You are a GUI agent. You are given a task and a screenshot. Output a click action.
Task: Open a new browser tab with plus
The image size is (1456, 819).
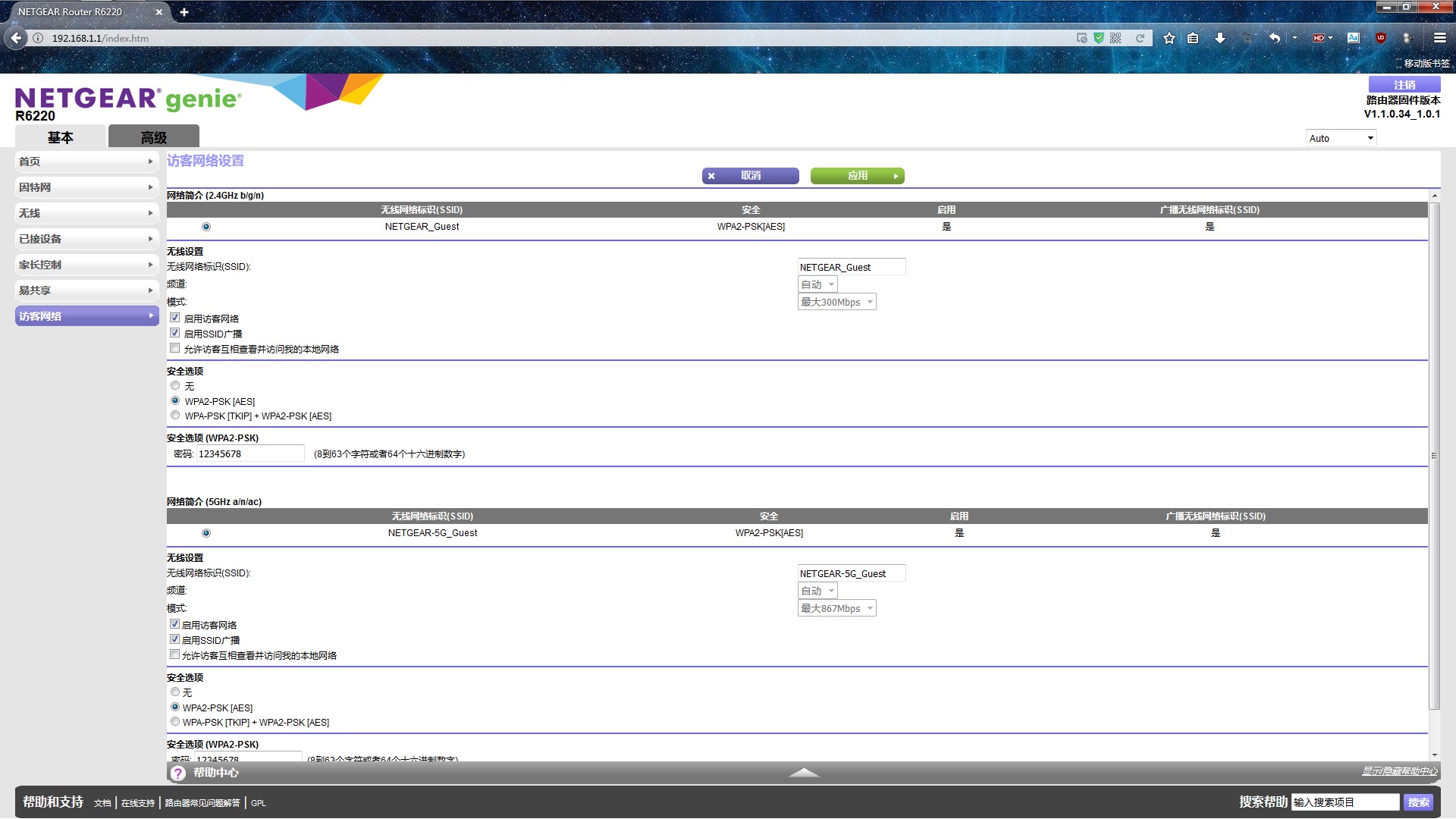[184, 12]
